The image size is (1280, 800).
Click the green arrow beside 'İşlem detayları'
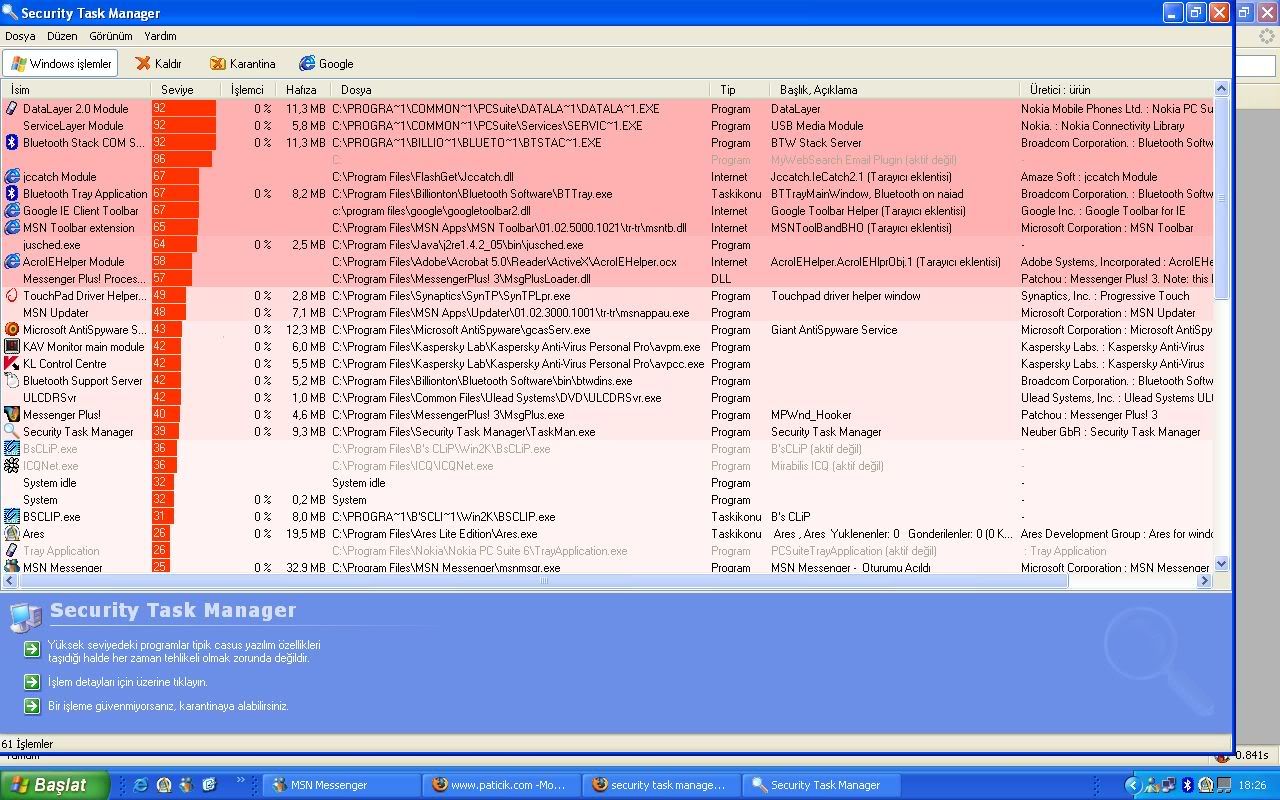point(32,682)
